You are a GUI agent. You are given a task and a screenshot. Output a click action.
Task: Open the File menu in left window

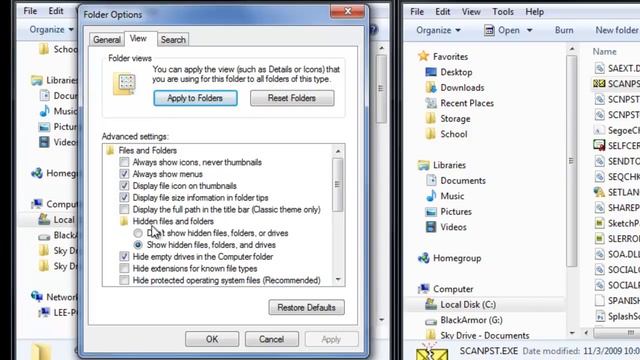click(x=30, y=11)
